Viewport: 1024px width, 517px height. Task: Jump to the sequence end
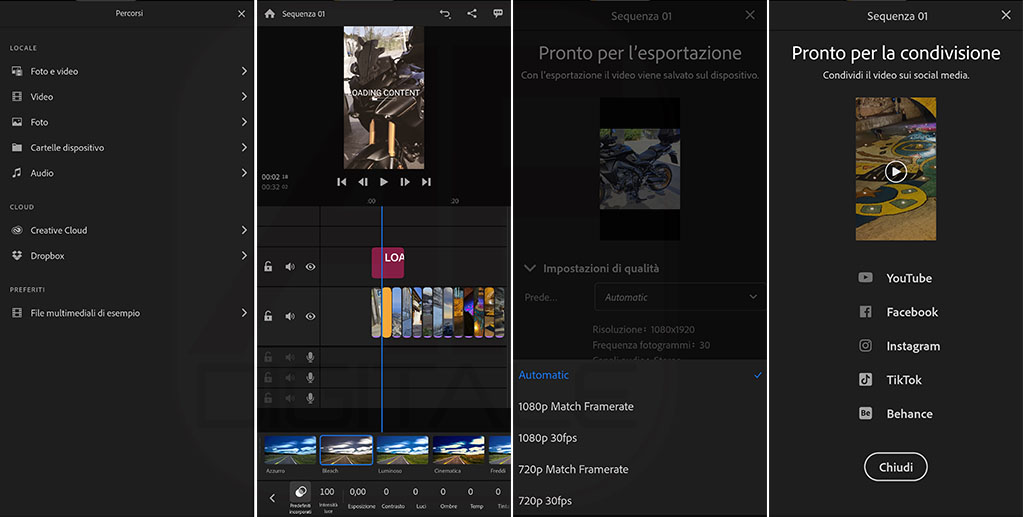426,182
